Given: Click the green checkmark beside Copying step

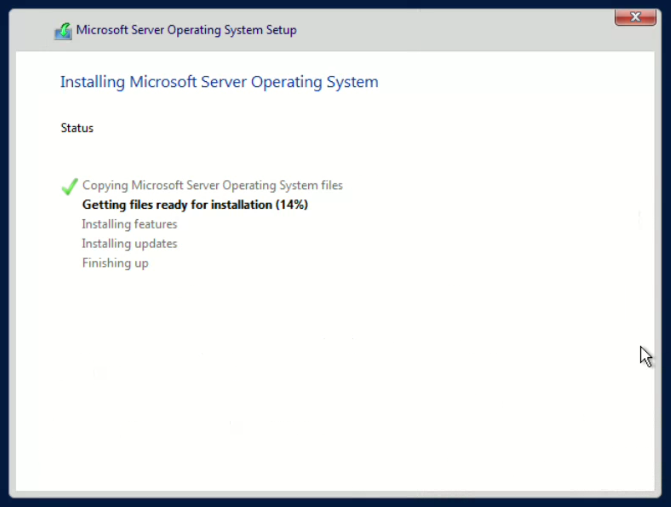Looking at the screenshot, I should point(69,186).
